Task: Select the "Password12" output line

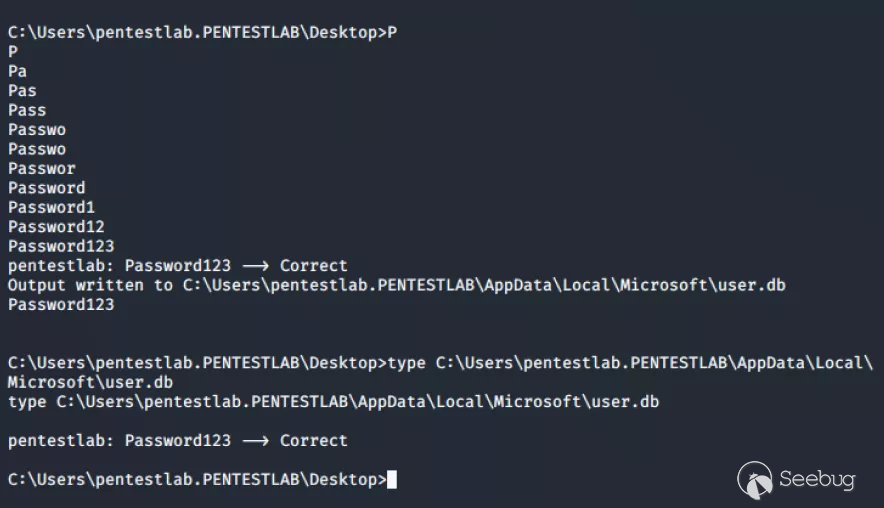Action: (56, 227)
